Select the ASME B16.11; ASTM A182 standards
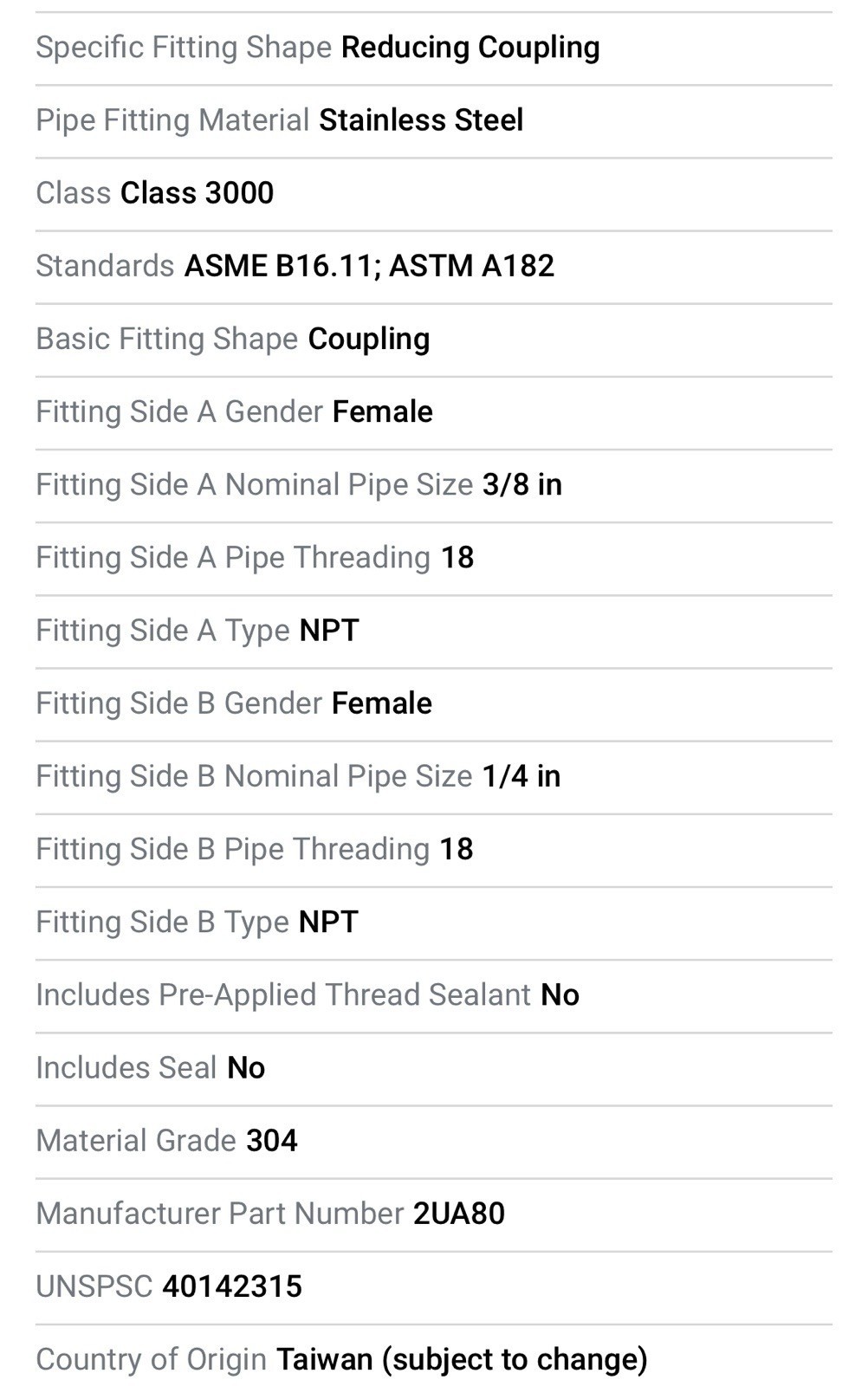This screenshot has height=1386, width=868. 369,266
